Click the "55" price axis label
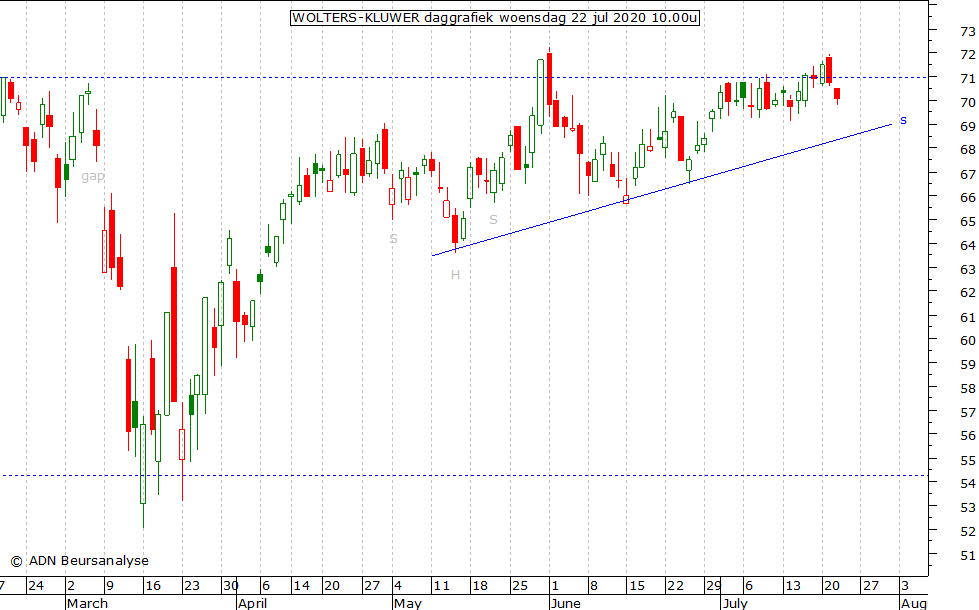This screenshot has width=979, height=610. click(x=968, y=461)
